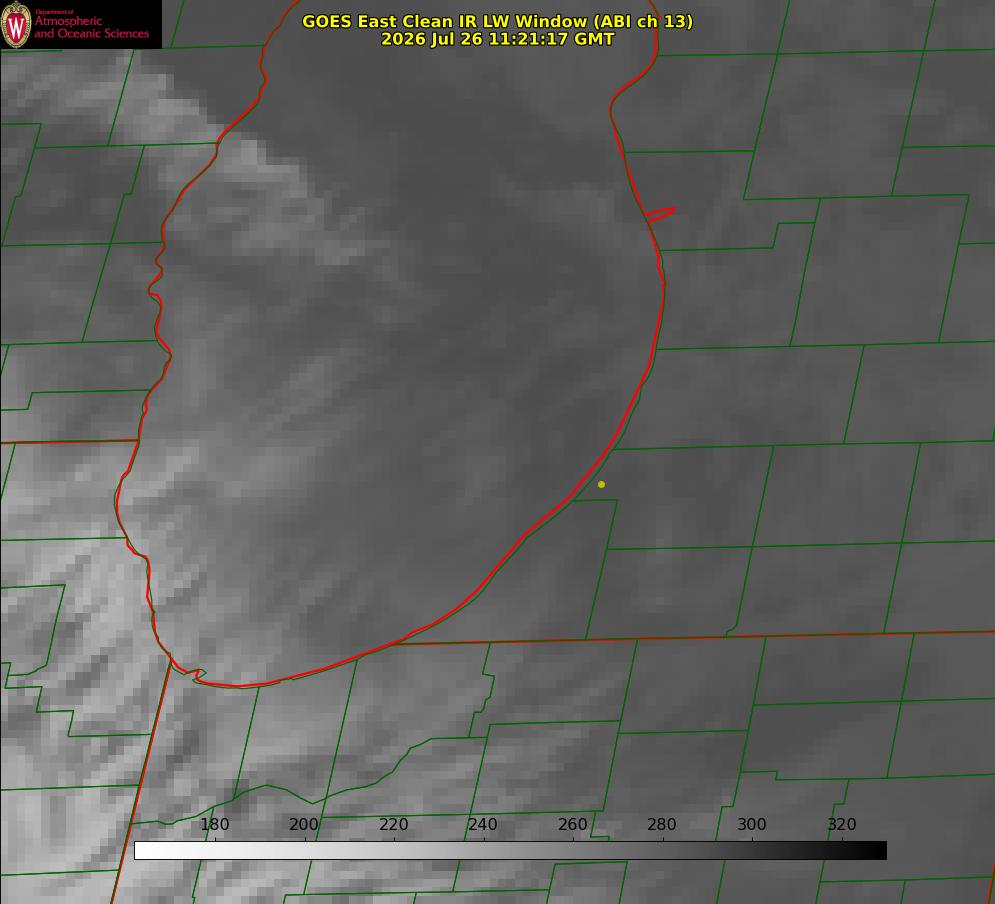The image size is (995, 904).
Task: Click the 320 colorbar label
Action: [x=842, y=824]
